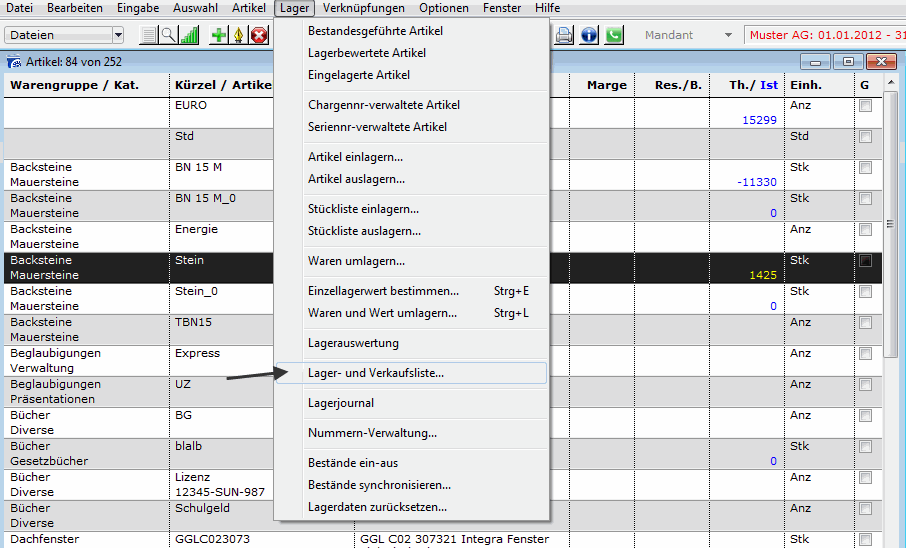Click the printer icon in toolbar
This screenshot has width=906, height=548.
(x=565, y=35)
